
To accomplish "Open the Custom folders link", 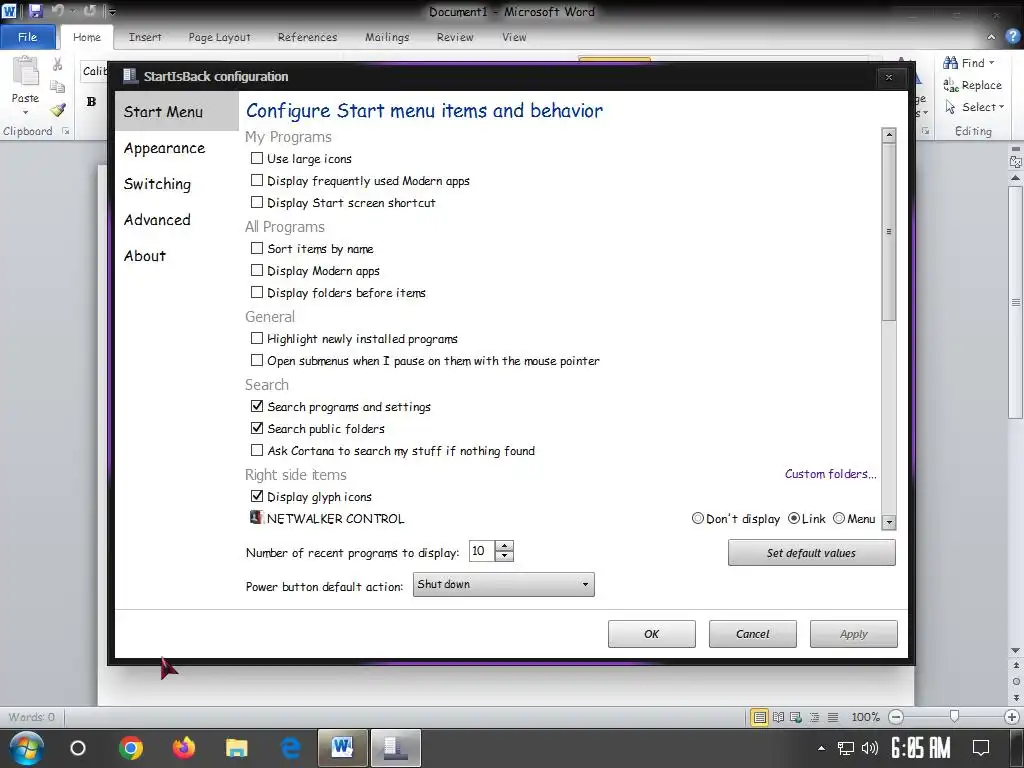I will (831, 474).
